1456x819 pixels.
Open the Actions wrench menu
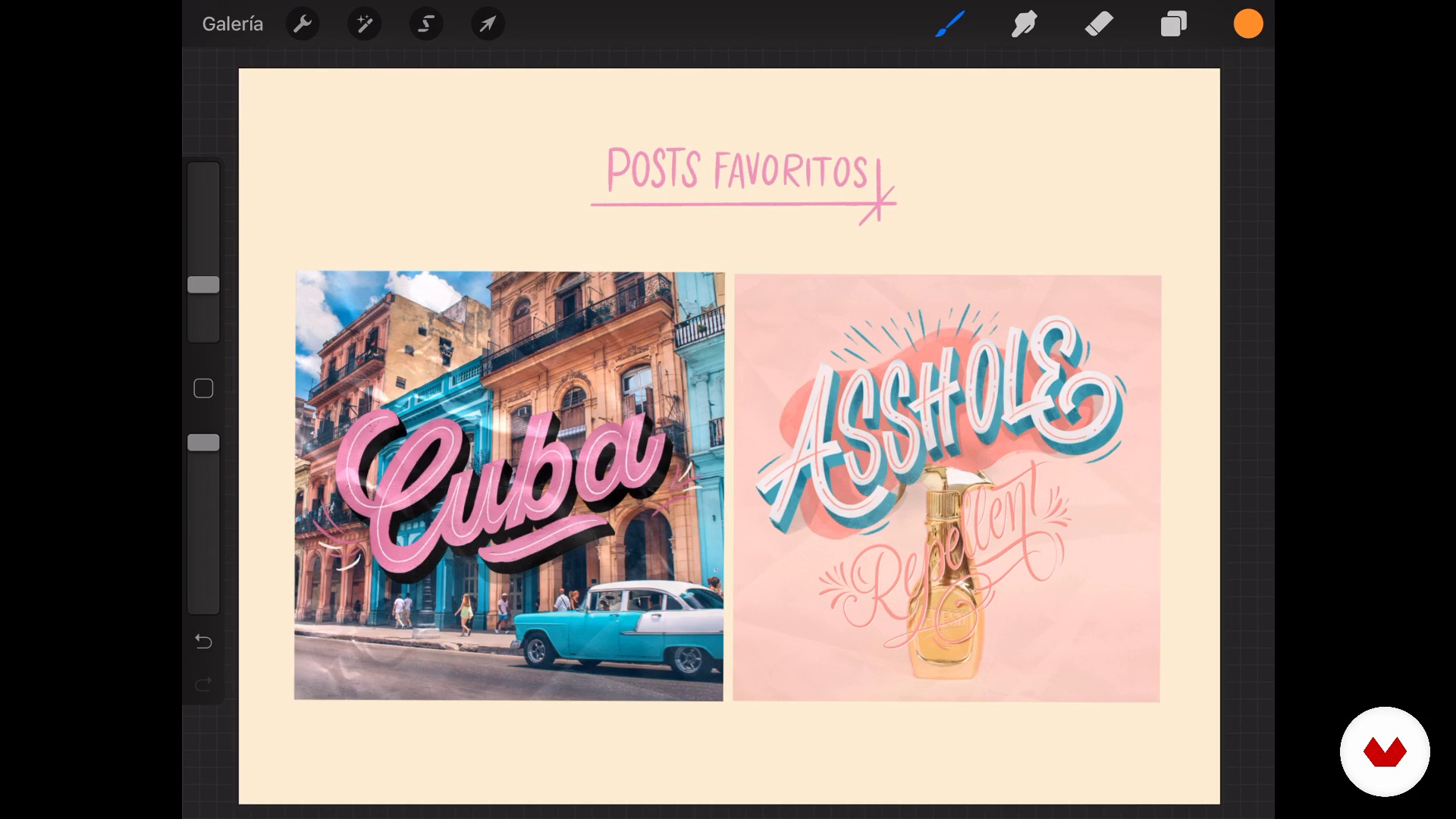pos(303,24)
